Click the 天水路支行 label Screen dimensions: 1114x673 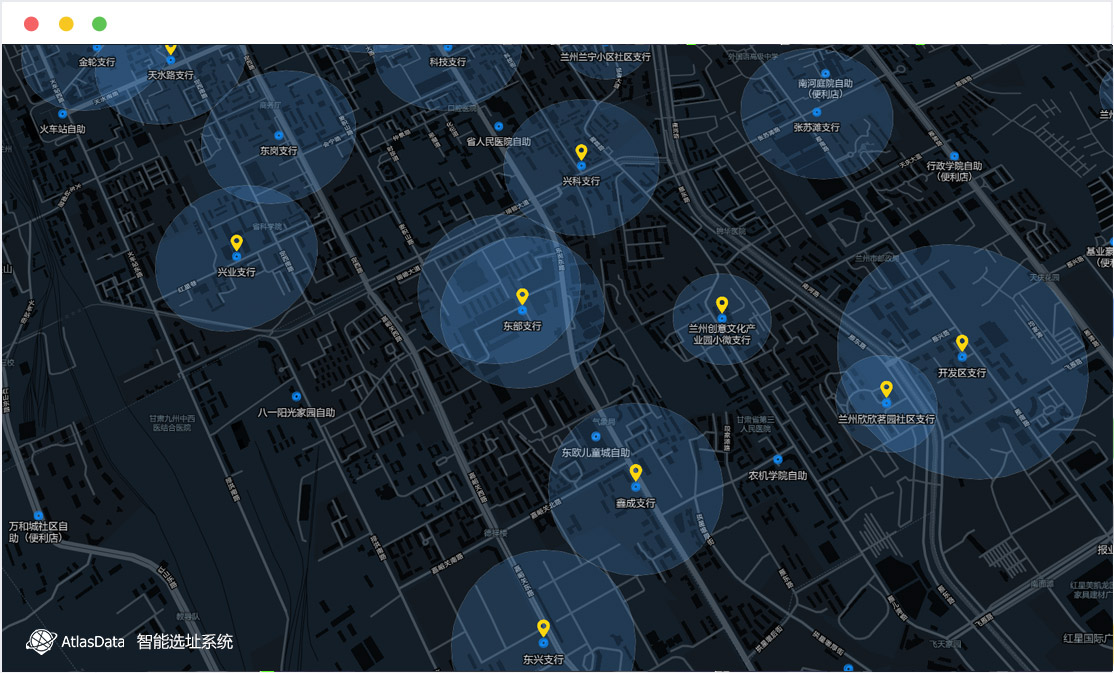pos(171,75)
